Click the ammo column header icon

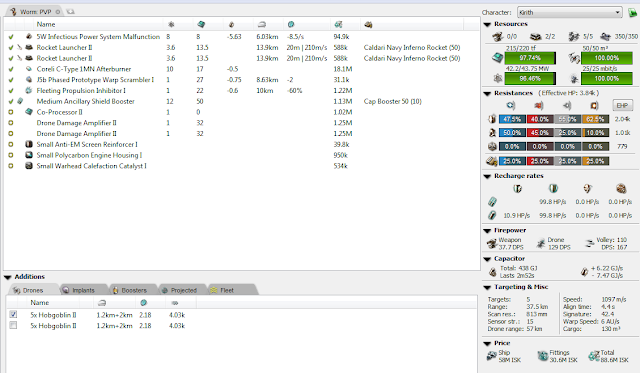tap(368, 24)
